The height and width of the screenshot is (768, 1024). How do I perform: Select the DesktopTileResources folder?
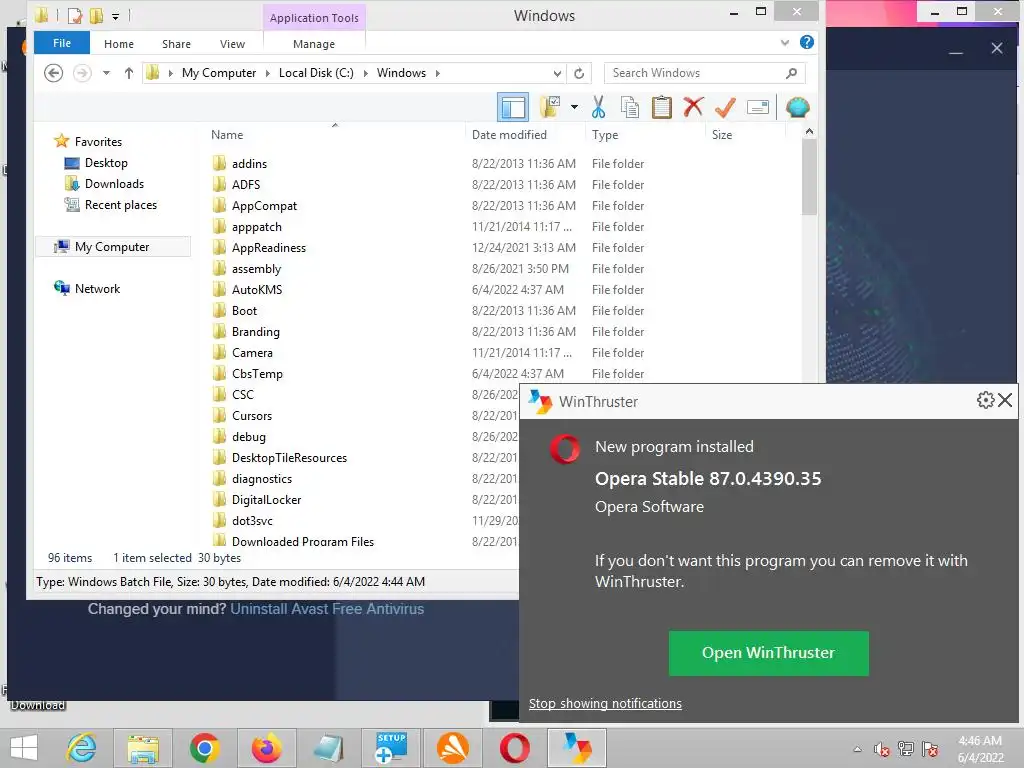289,457
